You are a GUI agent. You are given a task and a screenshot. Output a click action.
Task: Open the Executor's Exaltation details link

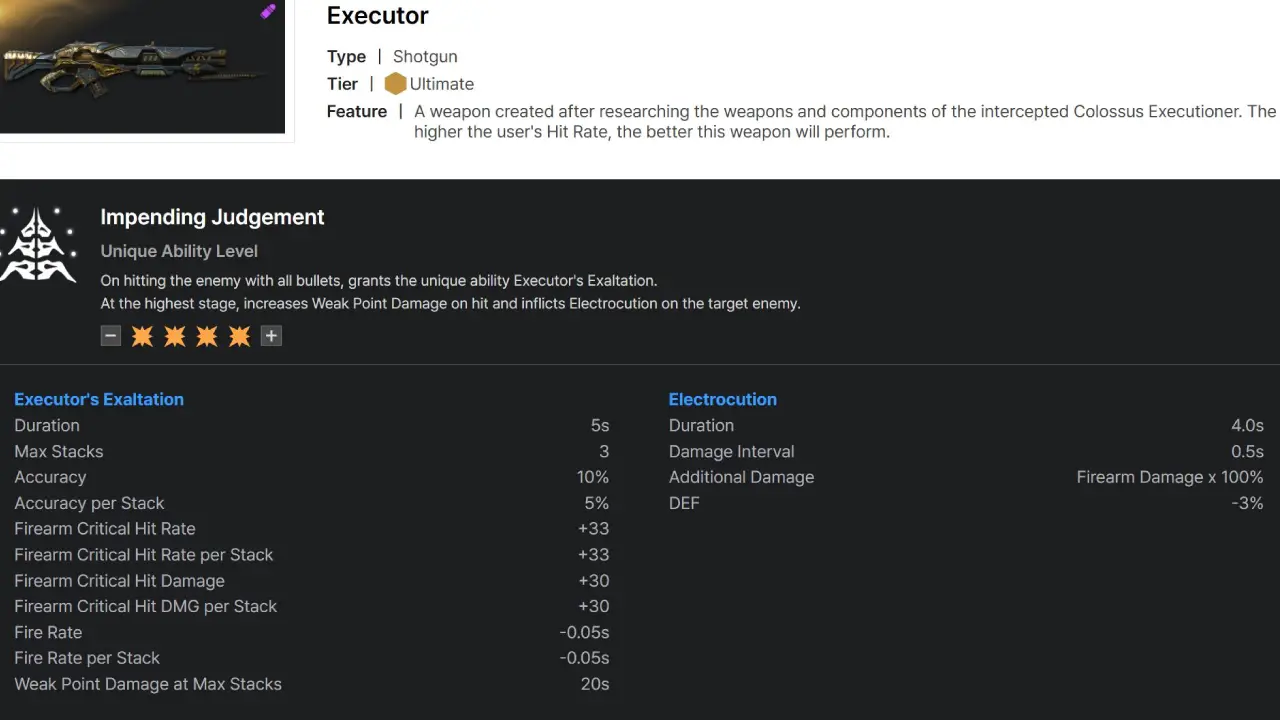(98, 399)
